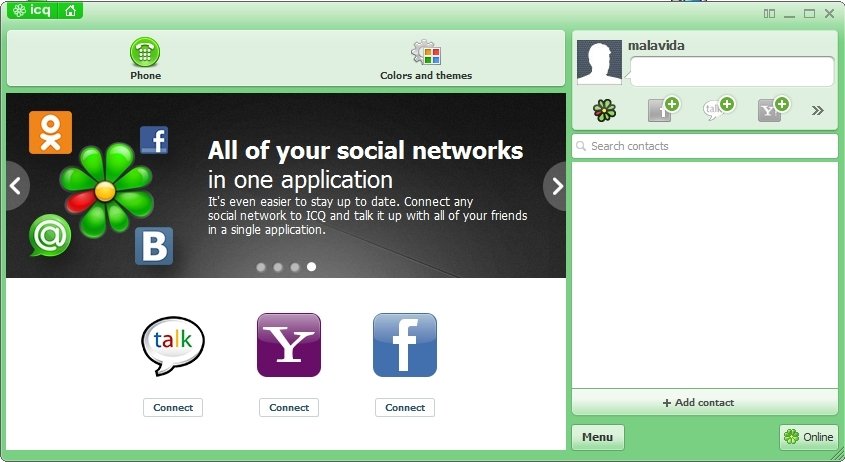
Task: Click the home icon in title bar
Action: coord(70,10)
